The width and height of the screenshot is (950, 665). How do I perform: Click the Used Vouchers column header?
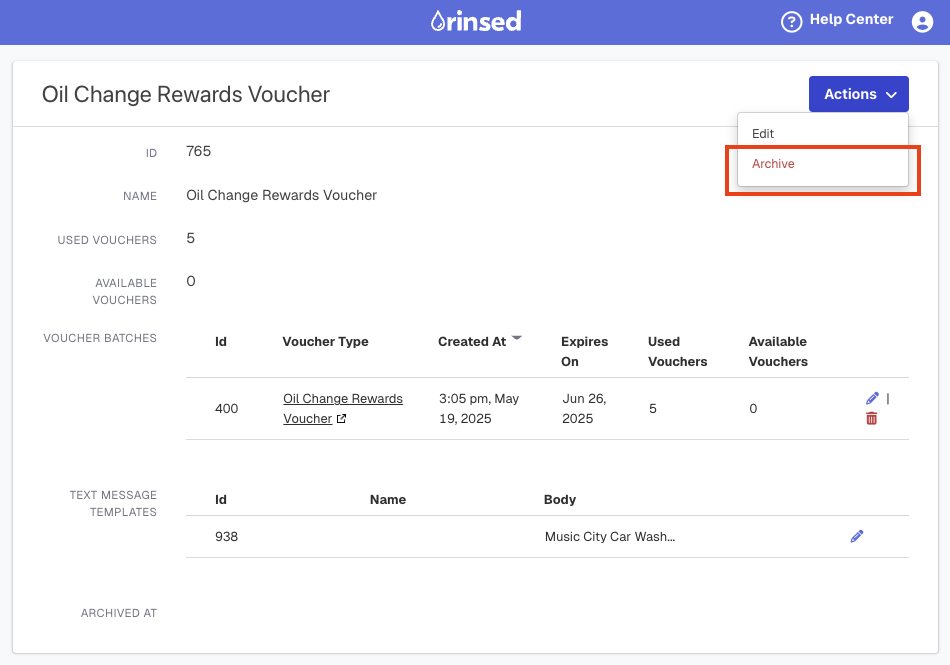[677, 351]
